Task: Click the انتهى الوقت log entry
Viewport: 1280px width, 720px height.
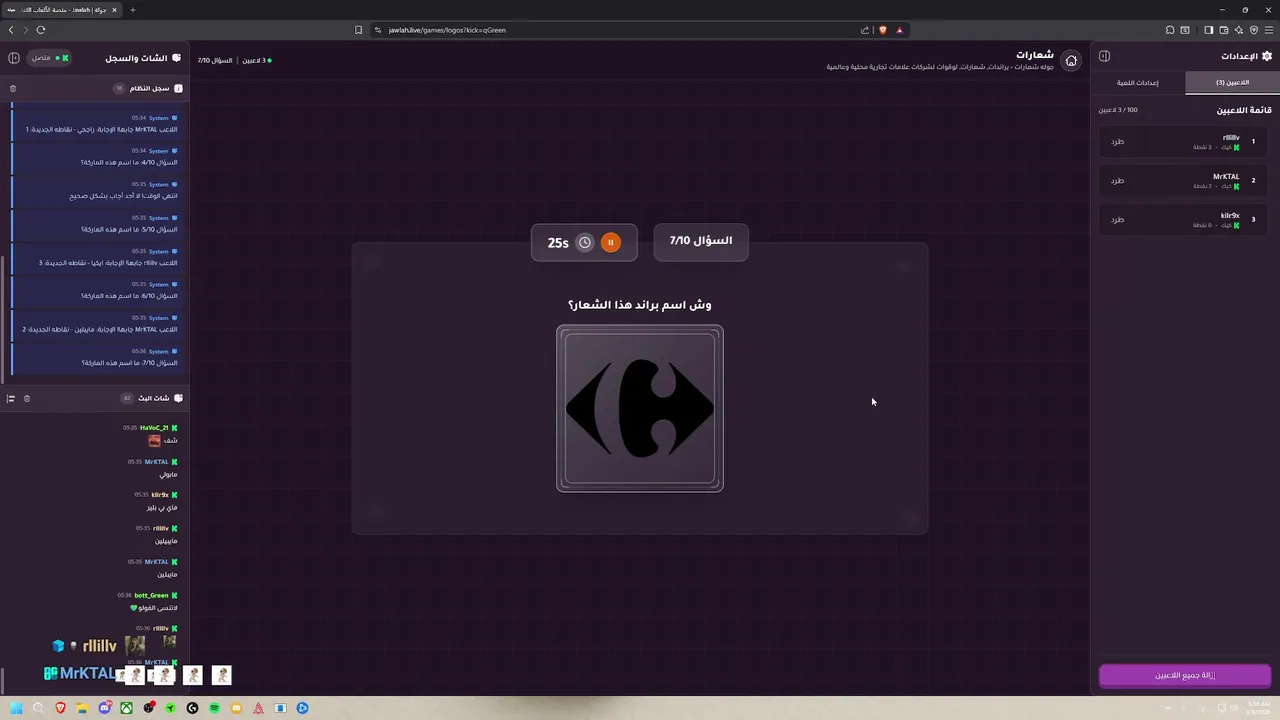Action: coord(96,191)
